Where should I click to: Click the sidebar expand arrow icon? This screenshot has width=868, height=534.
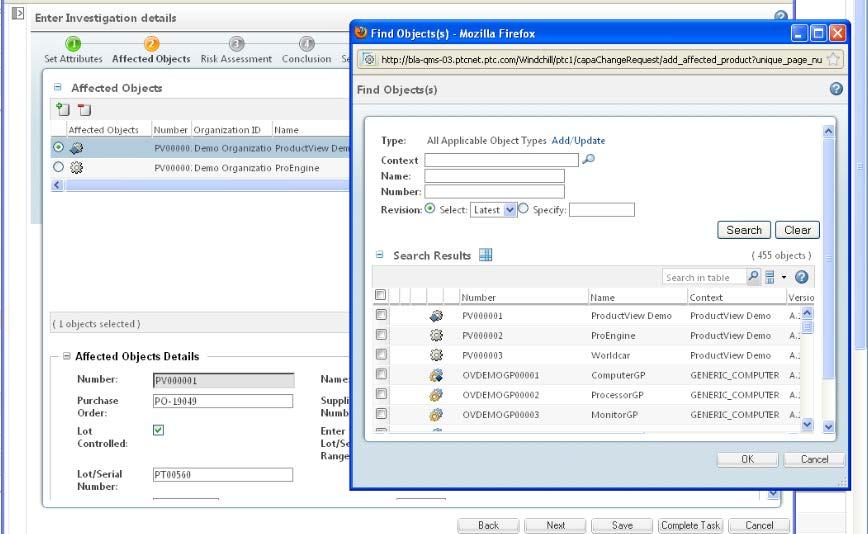(x=18, y=13)
